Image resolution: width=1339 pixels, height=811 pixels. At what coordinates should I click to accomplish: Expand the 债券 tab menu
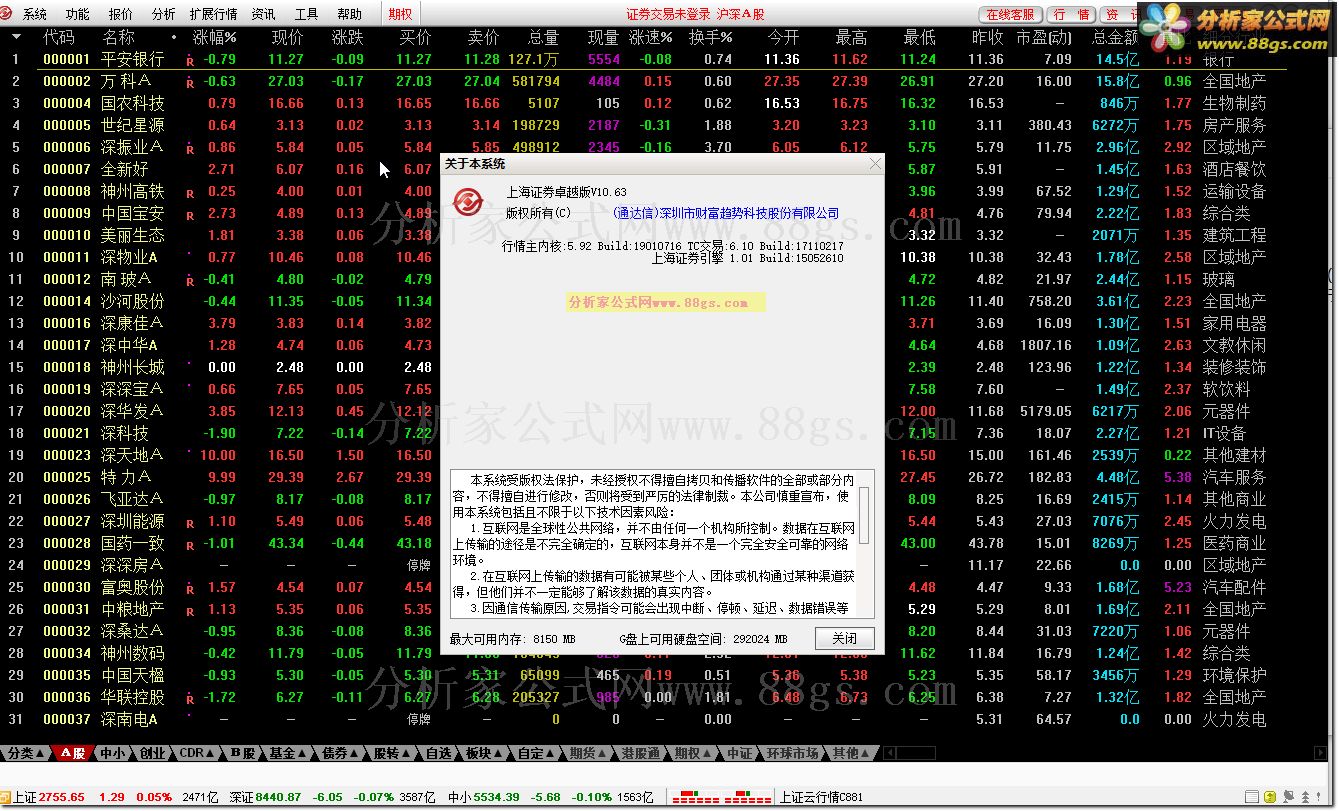(354, 753)
